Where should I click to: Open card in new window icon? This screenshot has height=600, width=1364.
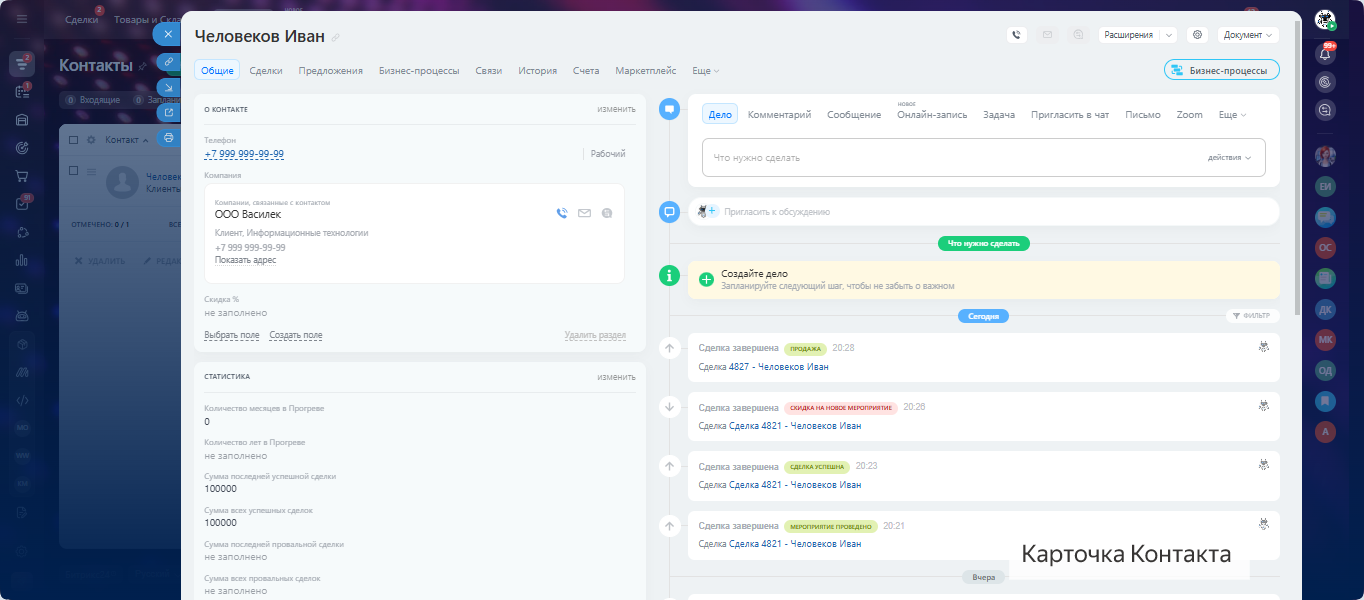point(168,113)
